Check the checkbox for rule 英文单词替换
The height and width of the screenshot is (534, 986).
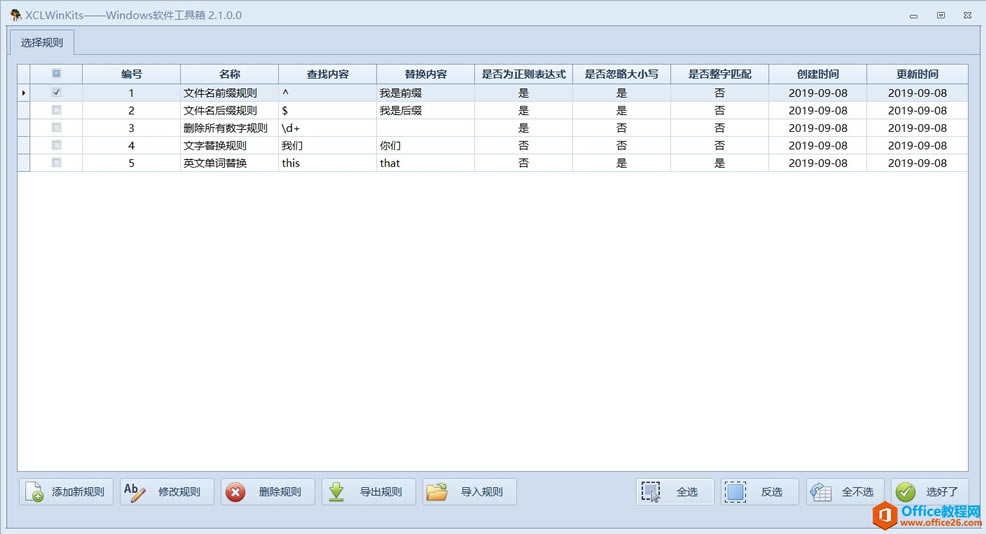[x=57, y=163]
